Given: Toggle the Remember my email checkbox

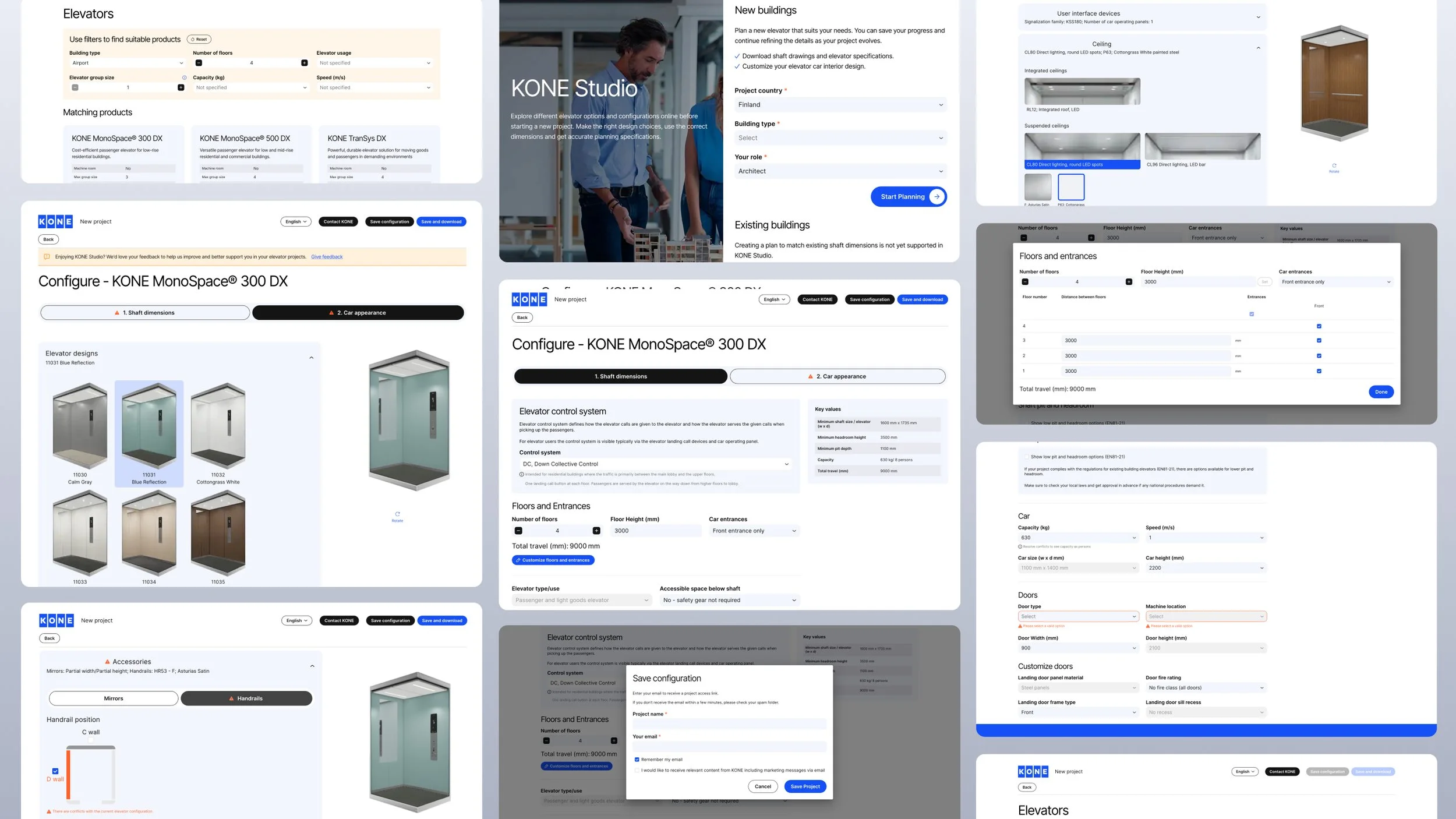Looking at the screenshot, I should [x=637, y=760].
